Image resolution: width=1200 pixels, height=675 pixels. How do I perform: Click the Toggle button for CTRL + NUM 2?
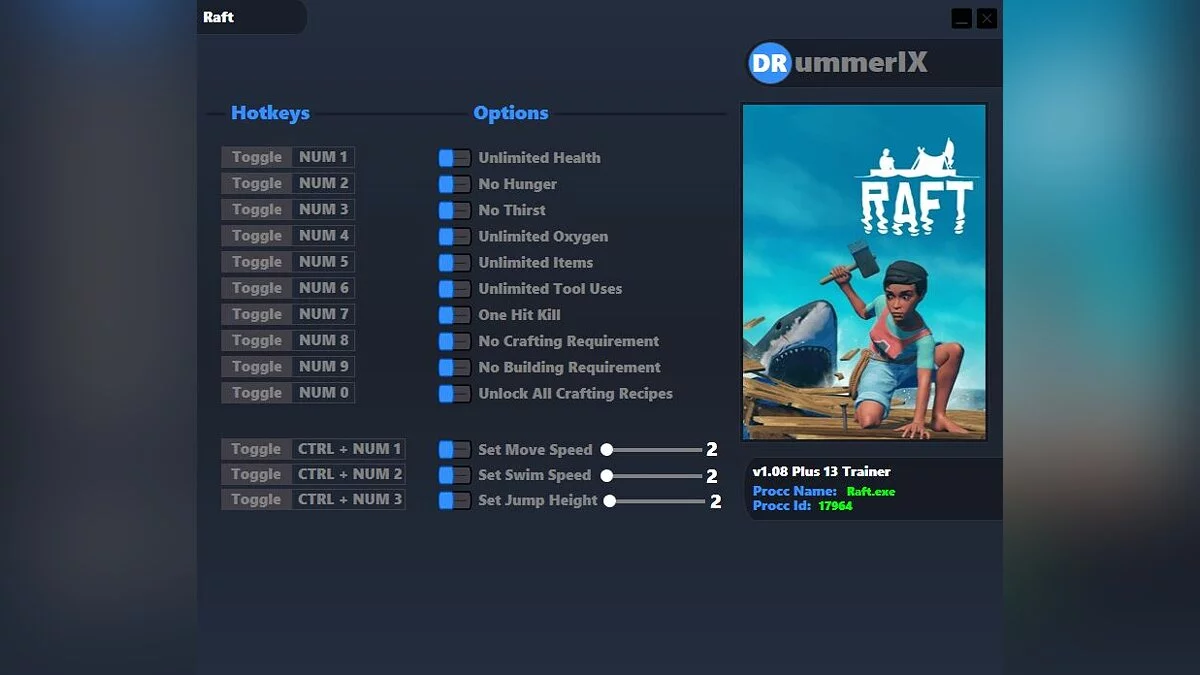click(x=255, y=474)
